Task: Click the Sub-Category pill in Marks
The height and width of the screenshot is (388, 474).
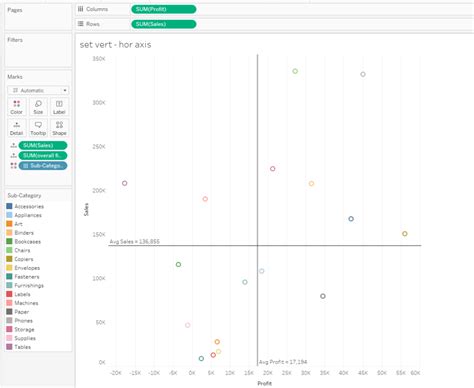Action: pyautogui.click(x=43, y=166)
